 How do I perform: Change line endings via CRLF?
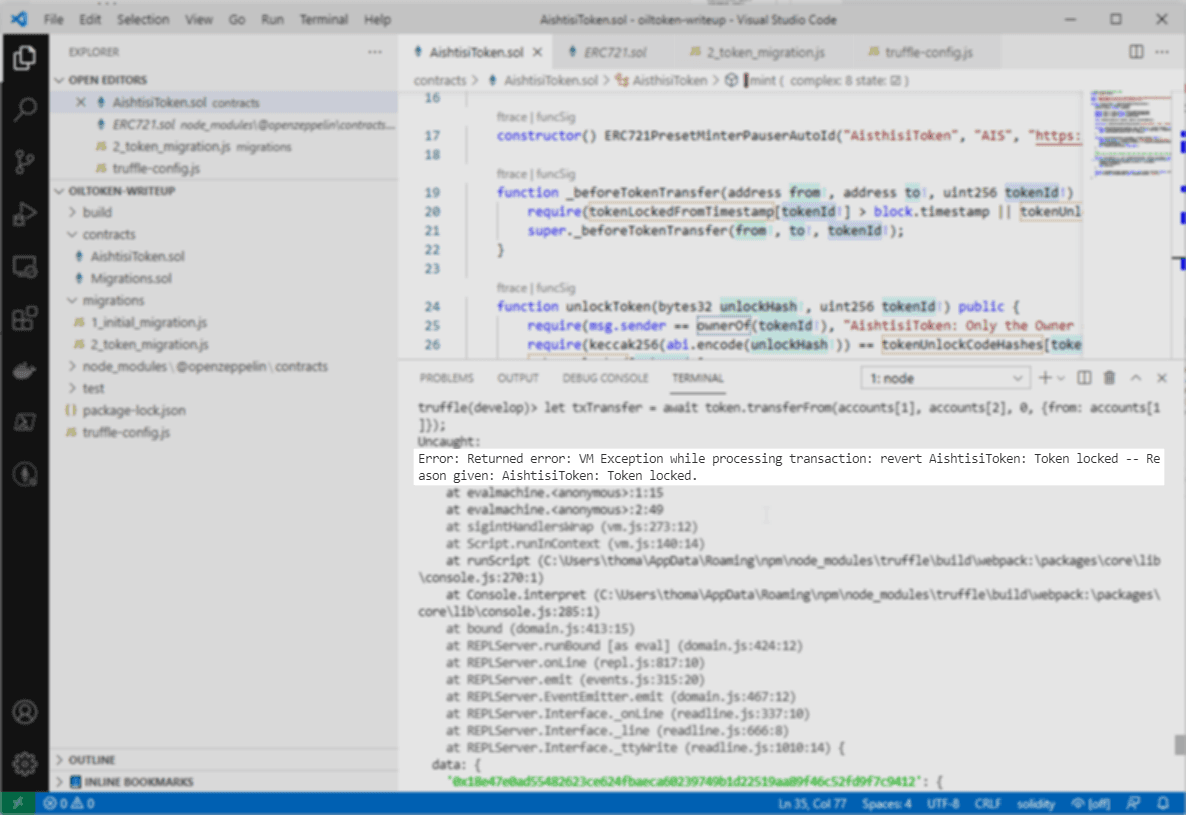[987, 804]
